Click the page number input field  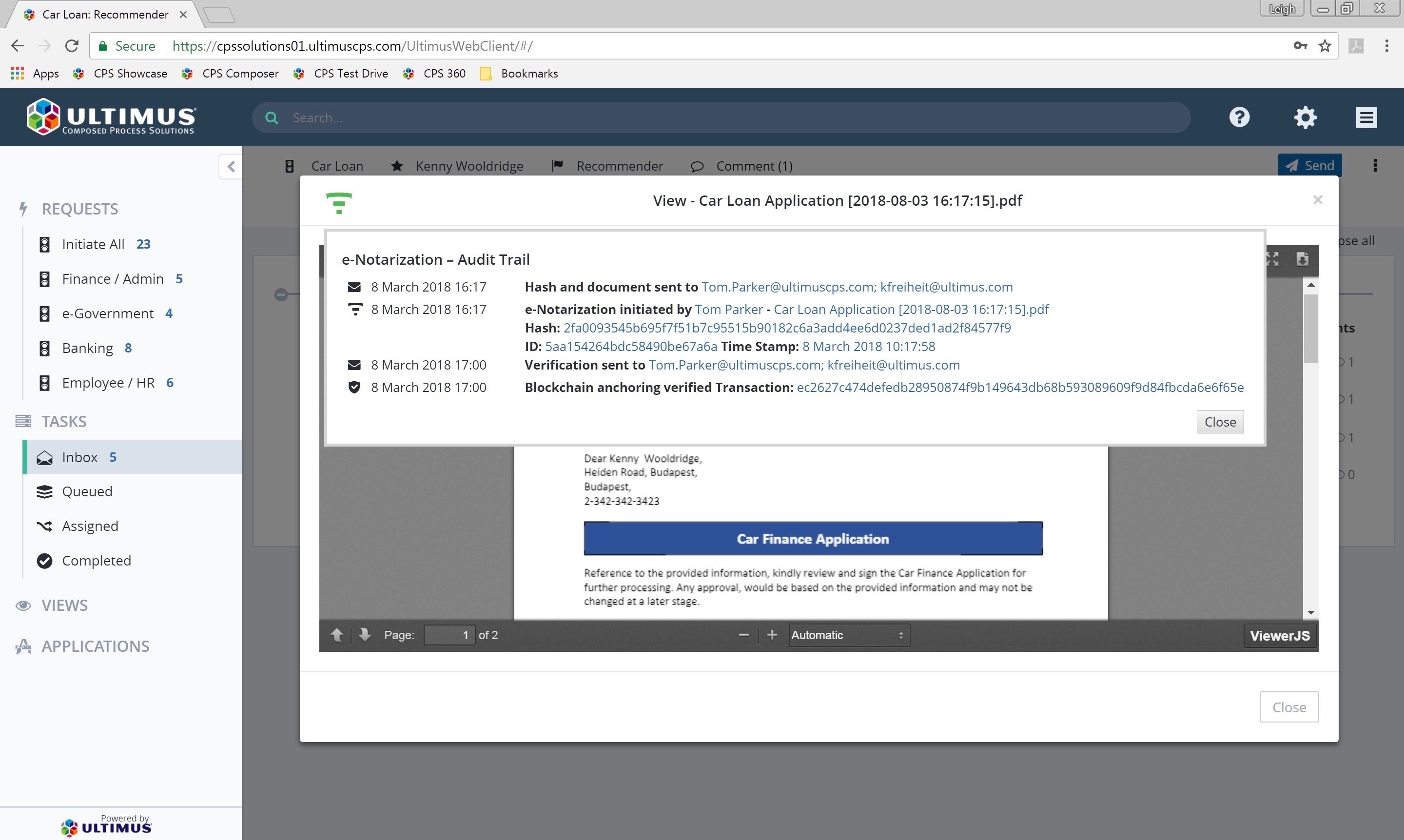(x=449, y=635)
